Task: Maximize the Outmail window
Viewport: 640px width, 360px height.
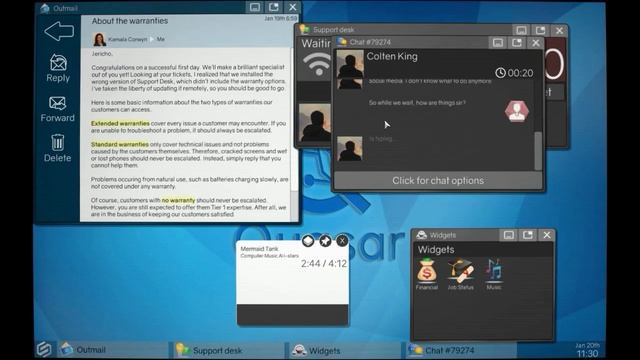Action: click(273, 7)
